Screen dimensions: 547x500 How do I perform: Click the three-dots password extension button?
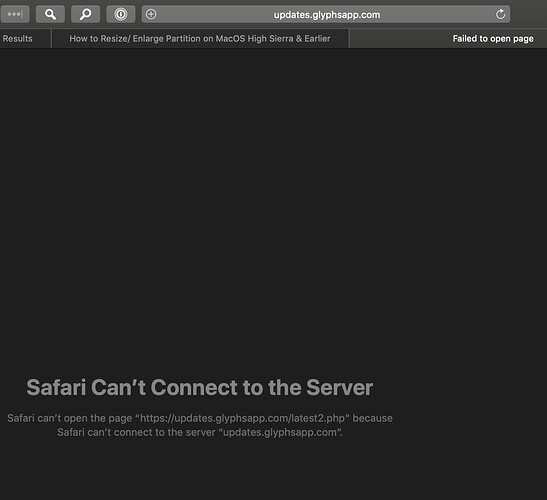[15, 14]
